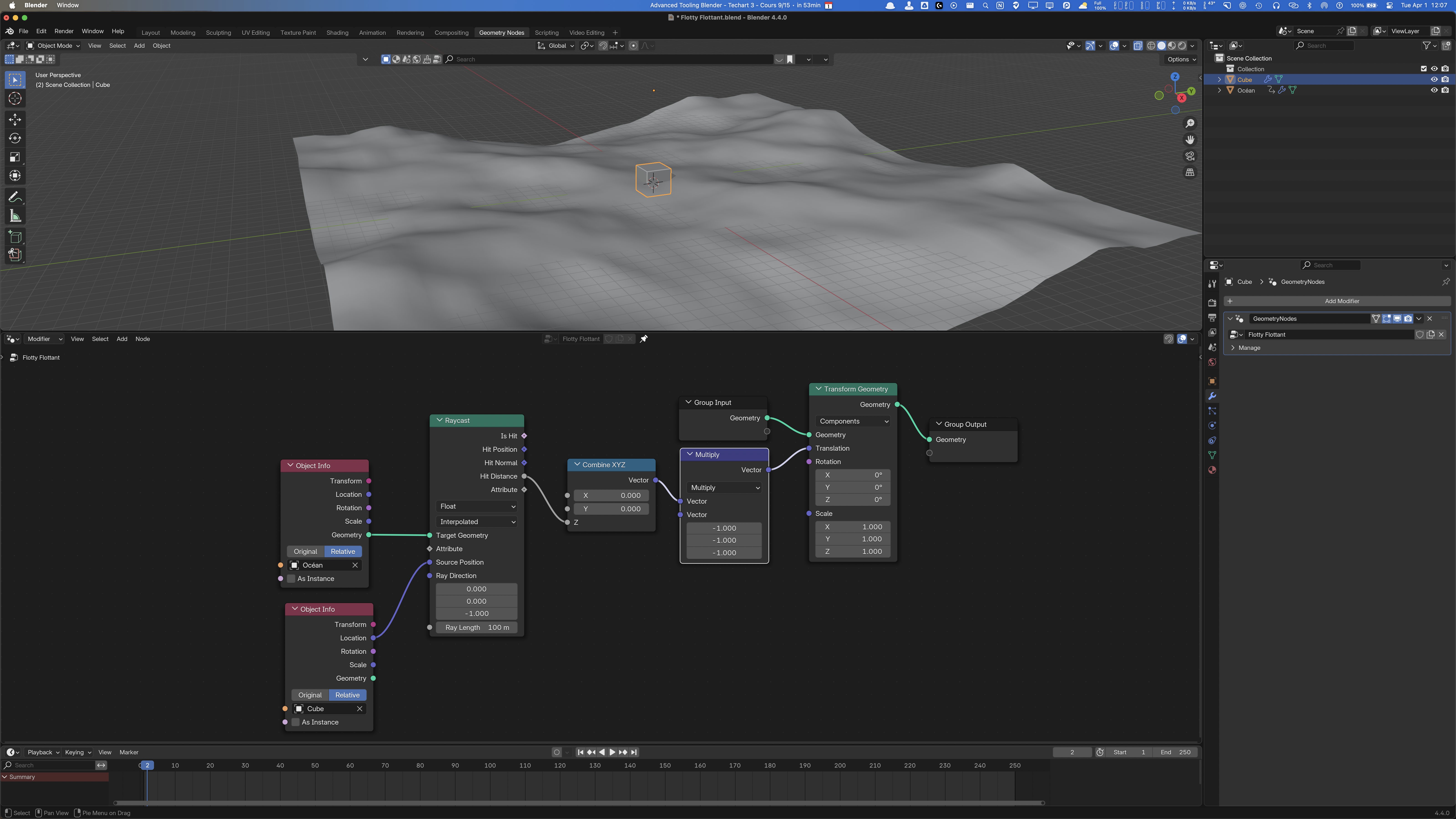Screen dimensions: 1456x819
Task: Switch to the Shading workspace tab
Action: [x=337, y=33]
